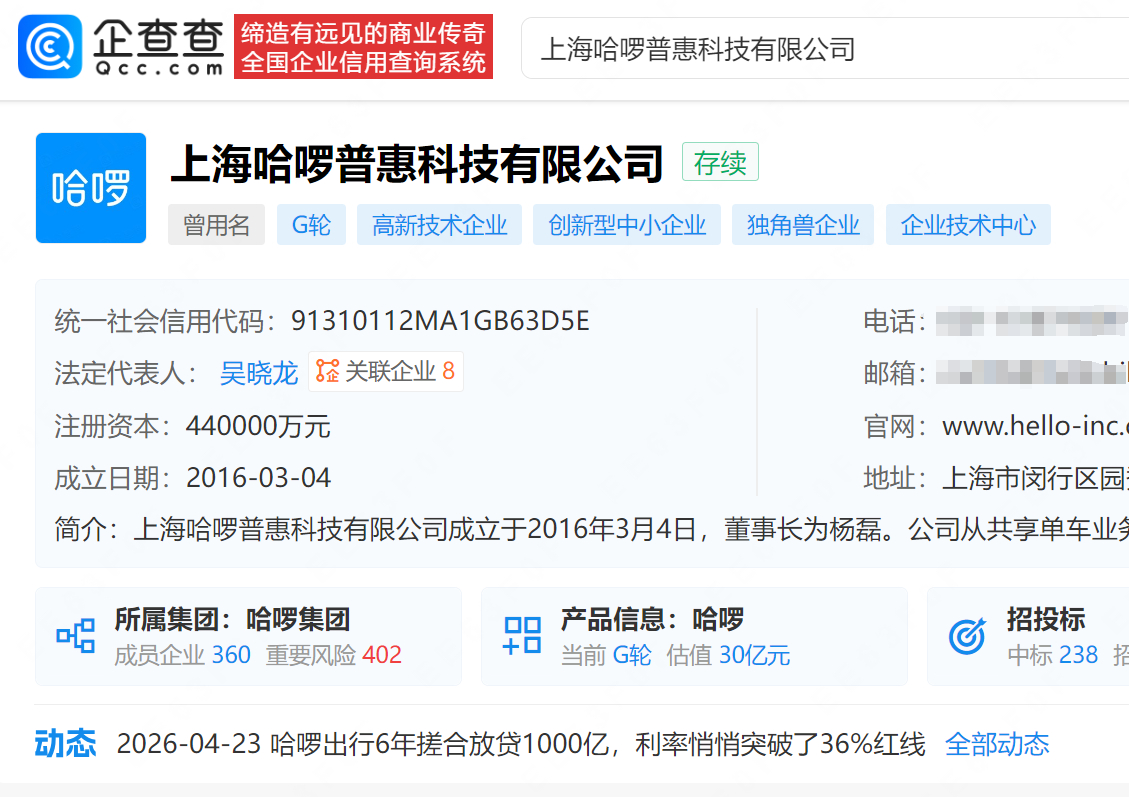Open the 哈啰 company logo thumbnail
The height and width of the screenshot is (797, 1129).
coord(91,188)
